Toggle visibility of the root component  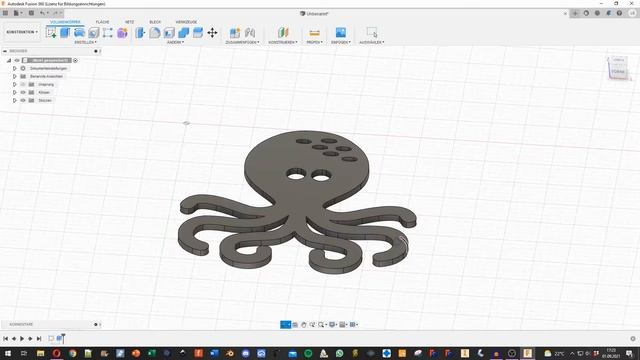point(17,60)
